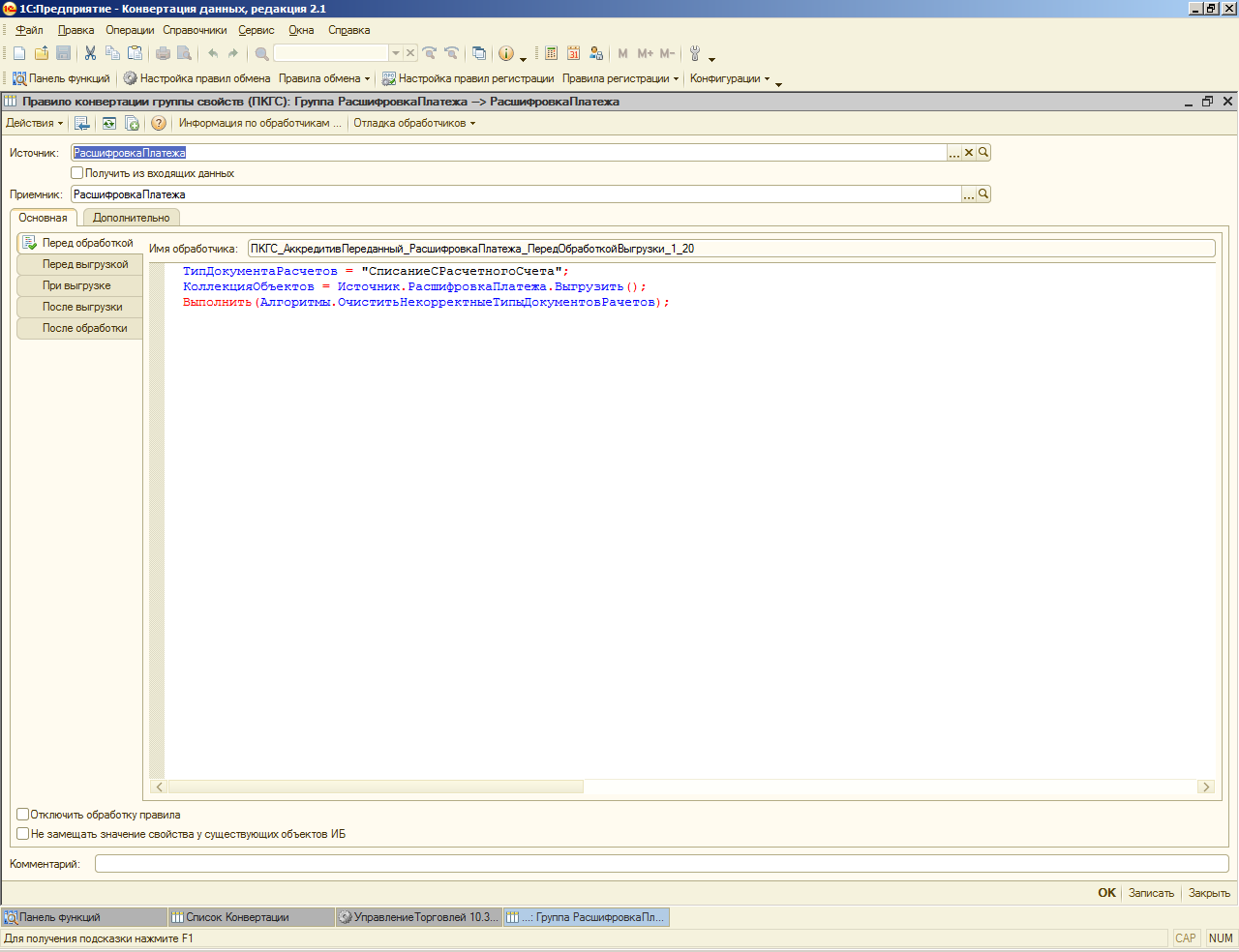1239x952 pixels.
Task: Open the Сервис menu
Action: pyautogui.click(x=257, y=30)
